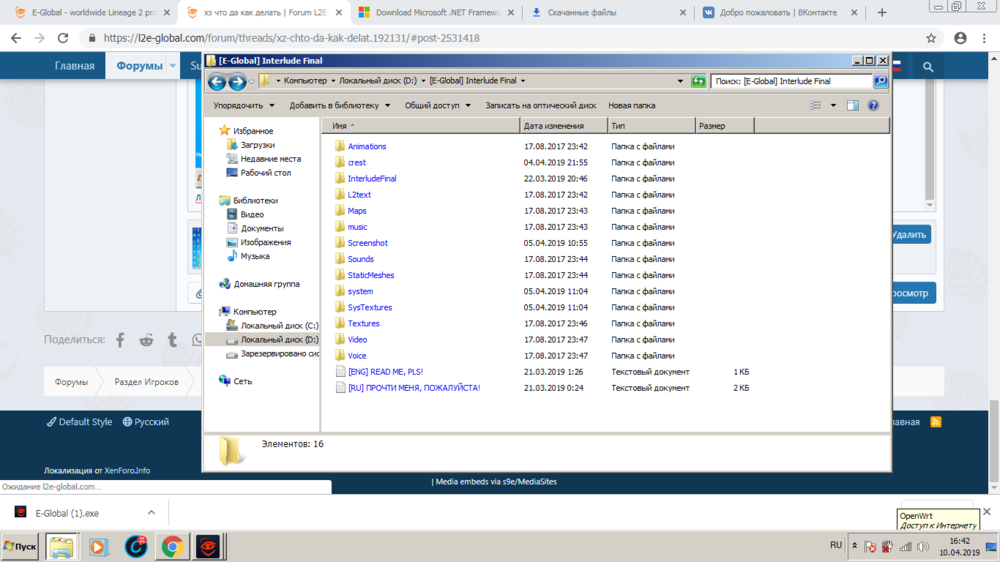Click the Новая папка button
This screenshot has width=1000, height=562.
pyautogui.click(x=631, y=105)
